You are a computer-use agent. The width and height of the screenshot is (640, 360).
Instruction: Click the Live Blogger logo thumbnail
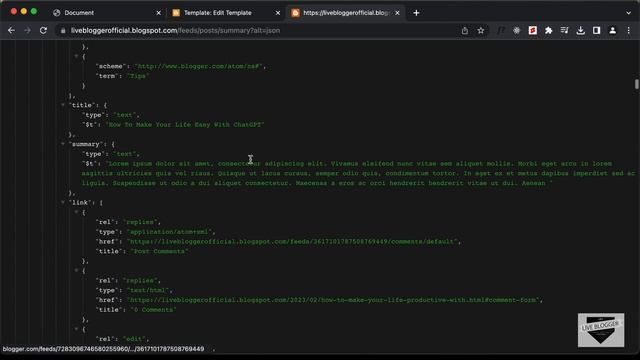click(601, 330)
